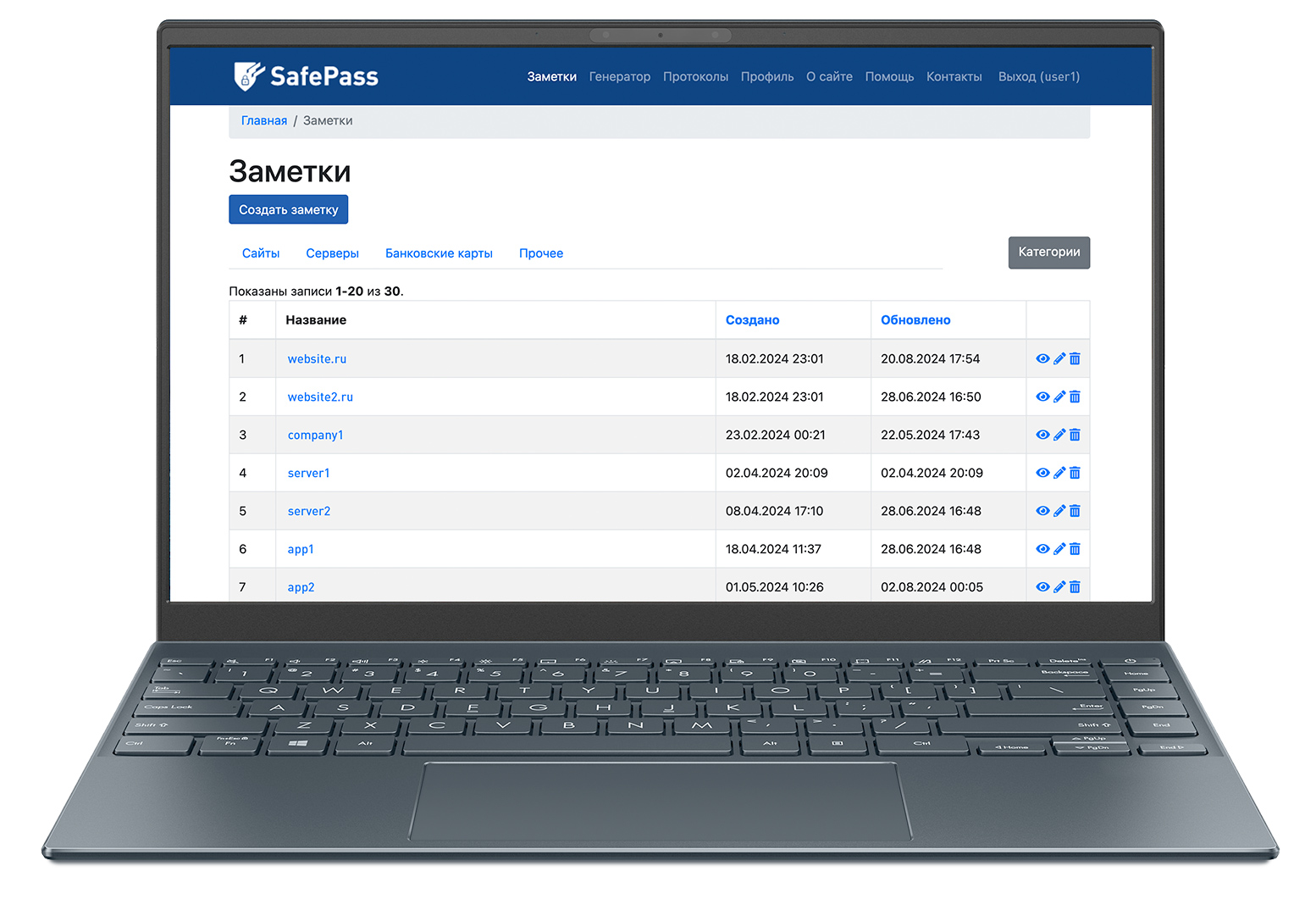
Task: Sort notes by Обновлено column
Action: click(x=915, y=320)
